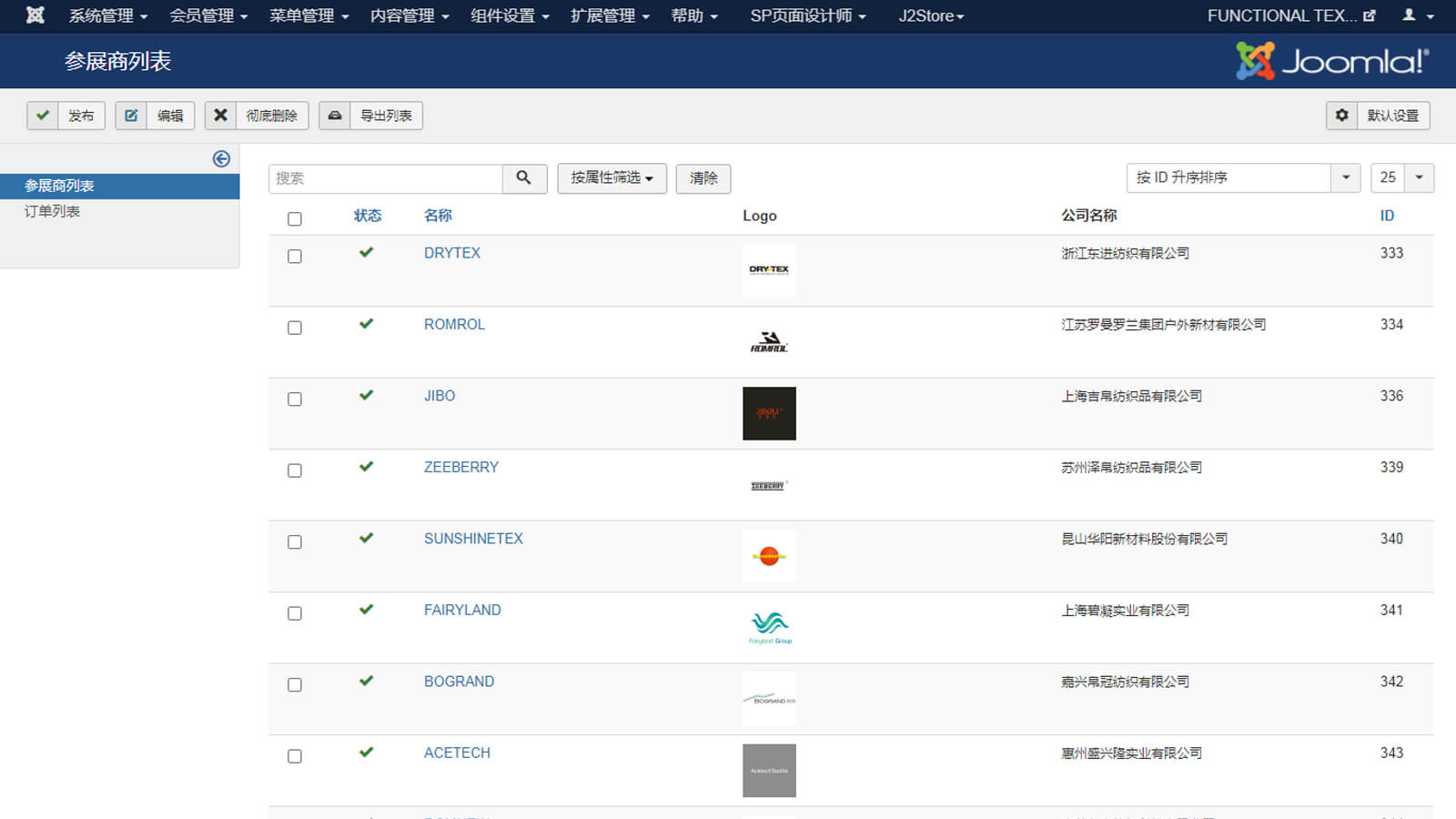
Task: Check the JIBO row checkbox
Action: (295, 399)
